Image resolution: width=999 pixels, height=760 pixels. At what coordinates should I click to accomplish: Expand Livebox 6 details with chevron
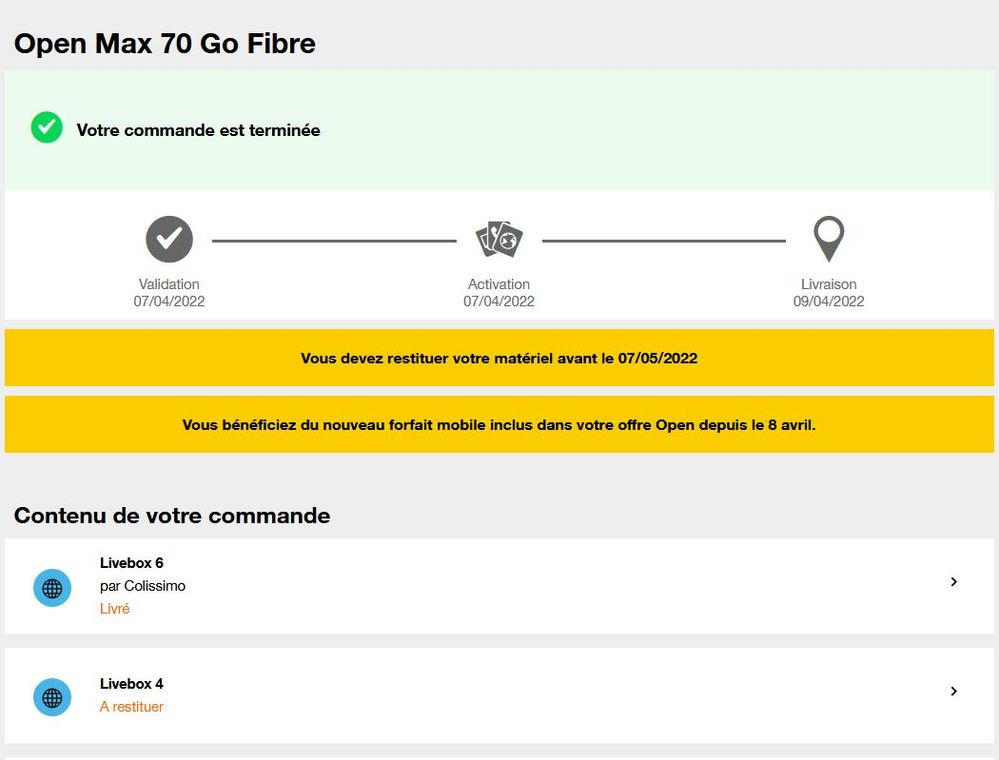coord(954,582)
